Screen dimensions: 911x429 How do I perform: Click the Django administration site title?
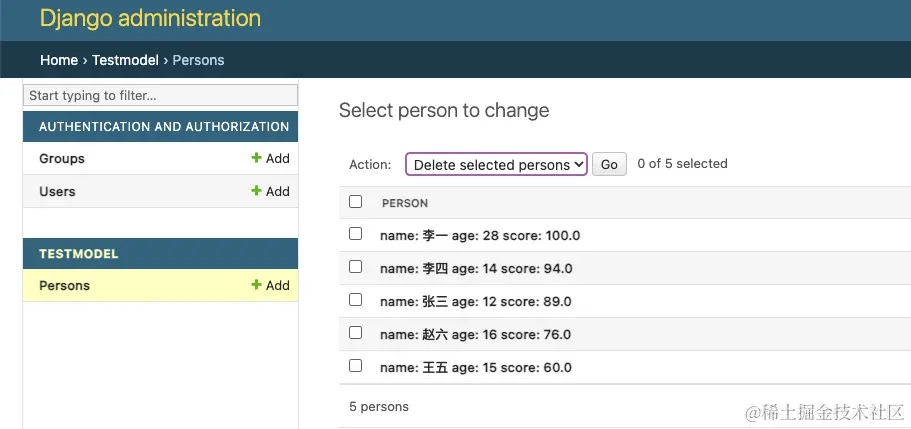150,18
